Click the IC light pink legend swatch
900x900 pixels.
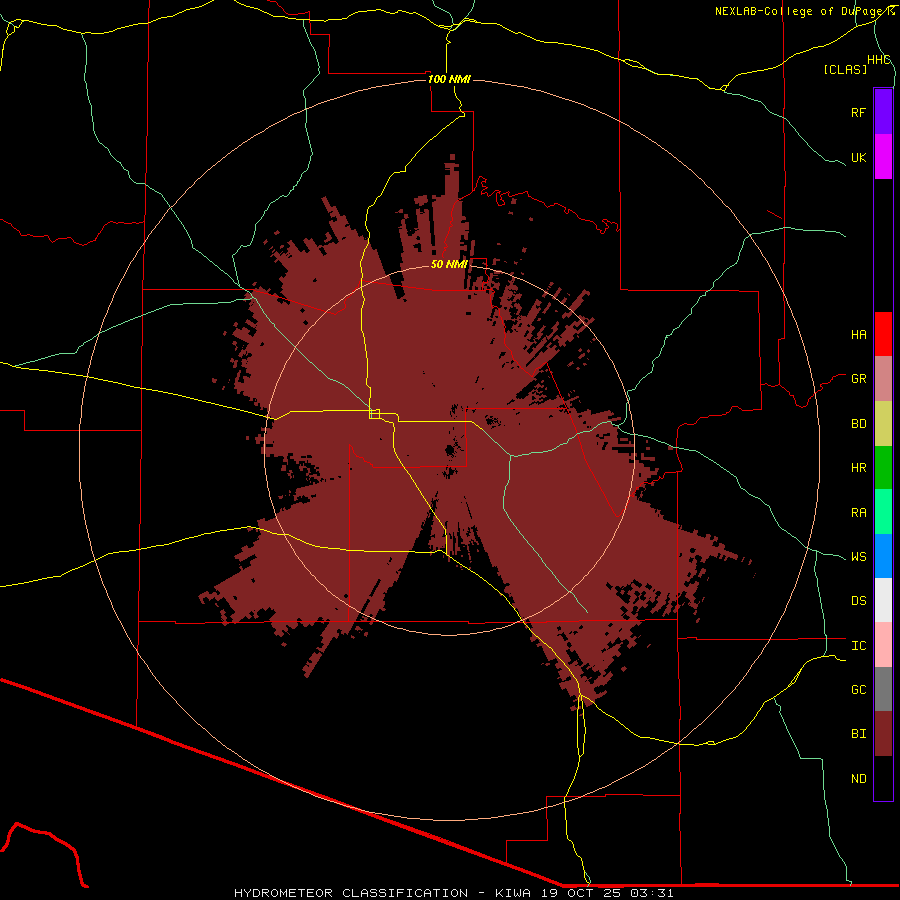[883, 645]
